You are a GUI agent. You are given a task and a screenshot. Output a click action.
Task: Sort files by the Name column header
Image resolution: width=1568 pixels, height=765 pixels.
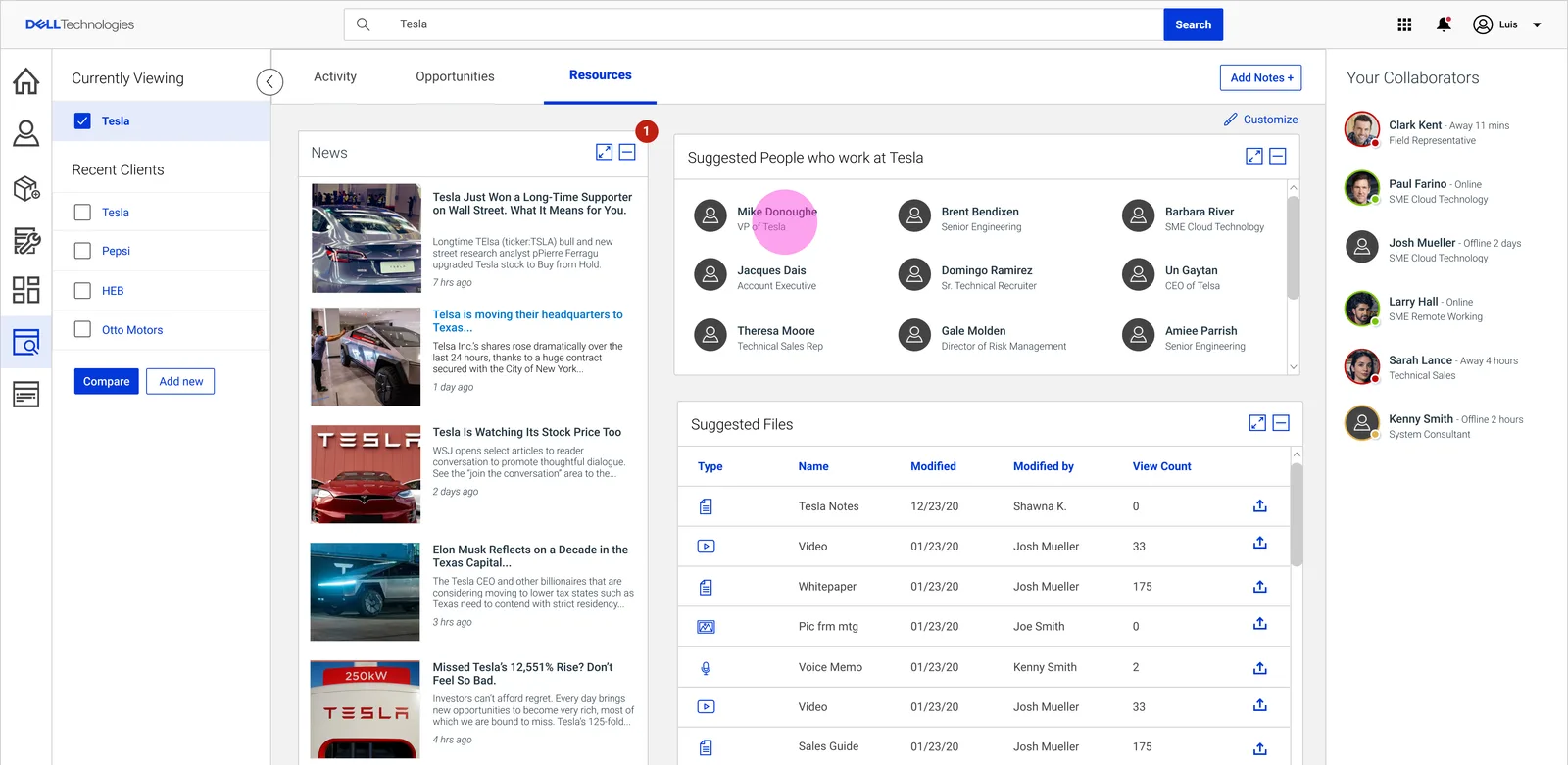[813, 466]
